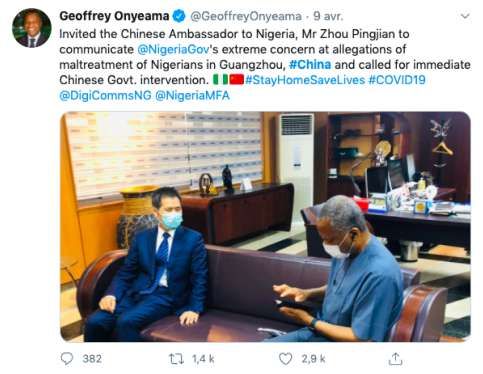Viewport: 483px width, 374px height.
Task: Click the blue verified badge
Action: coord(179,16)
